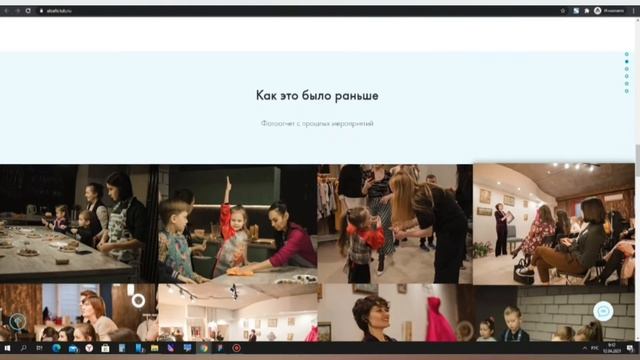Open photo of girl raising her hand
Screen dimensions: 640x360
(x=238, y=224)
